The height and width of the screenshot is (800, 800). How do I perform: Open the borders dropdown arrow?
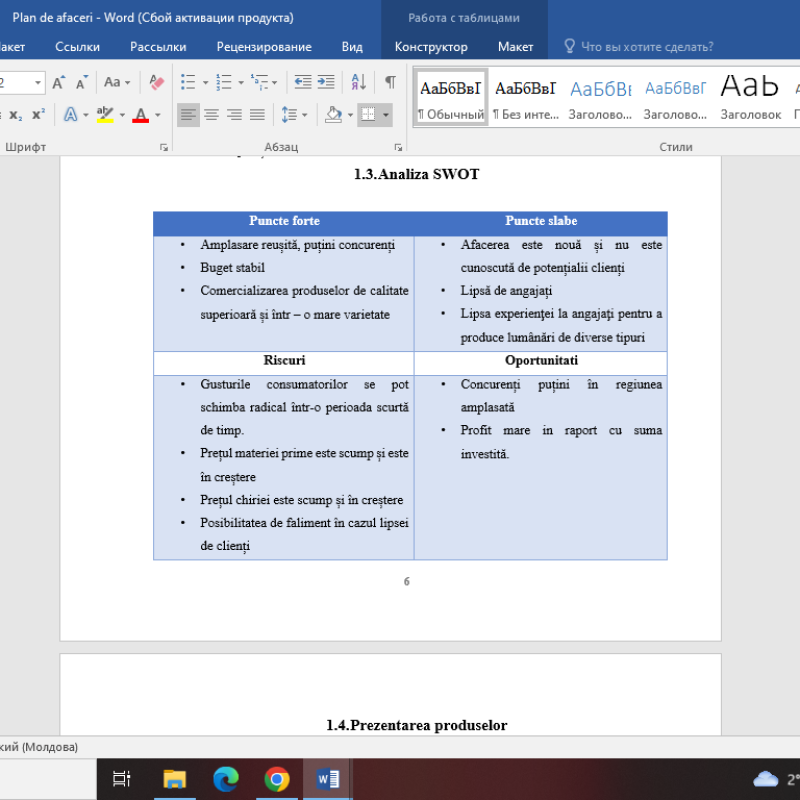coord(385,116)
